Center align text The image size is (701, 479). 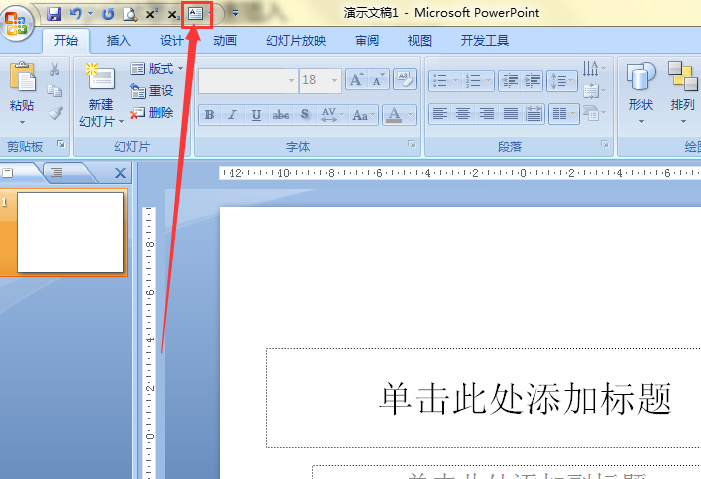(x=463, y=114)
